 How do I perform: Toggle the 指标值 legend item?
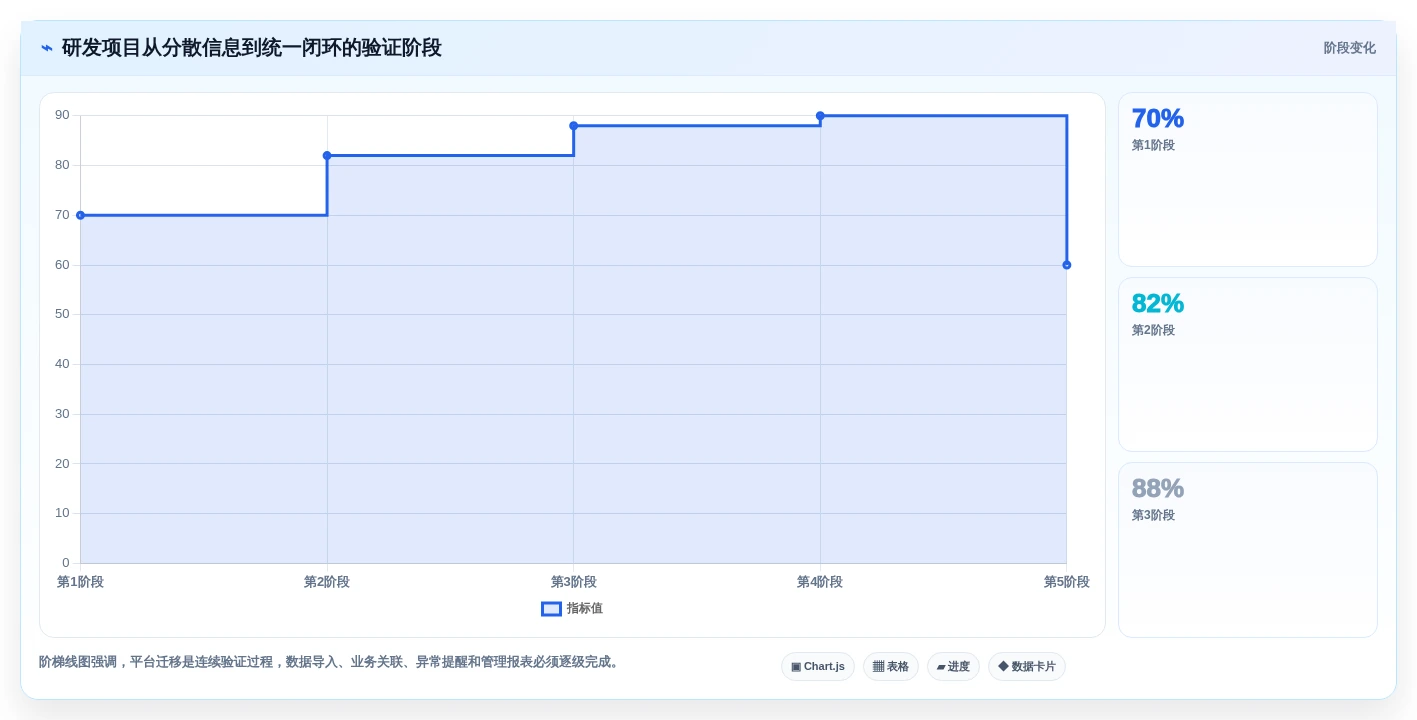(572, 608)
